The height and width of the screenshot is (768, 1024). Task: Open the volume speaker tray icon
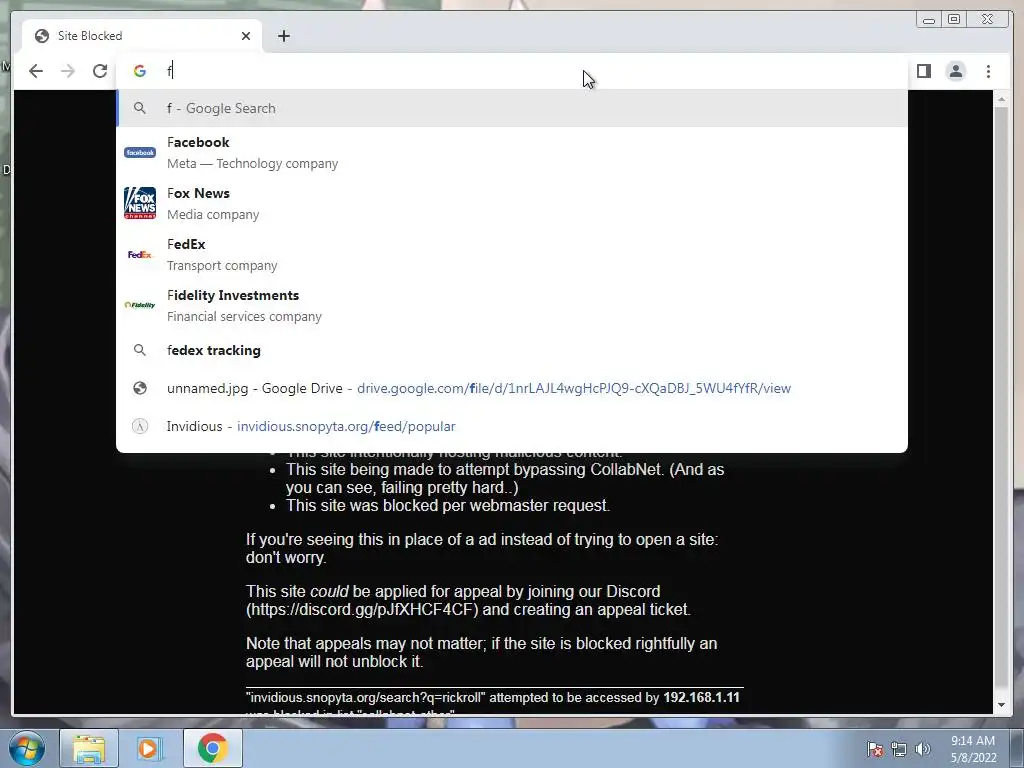(922, 749)
